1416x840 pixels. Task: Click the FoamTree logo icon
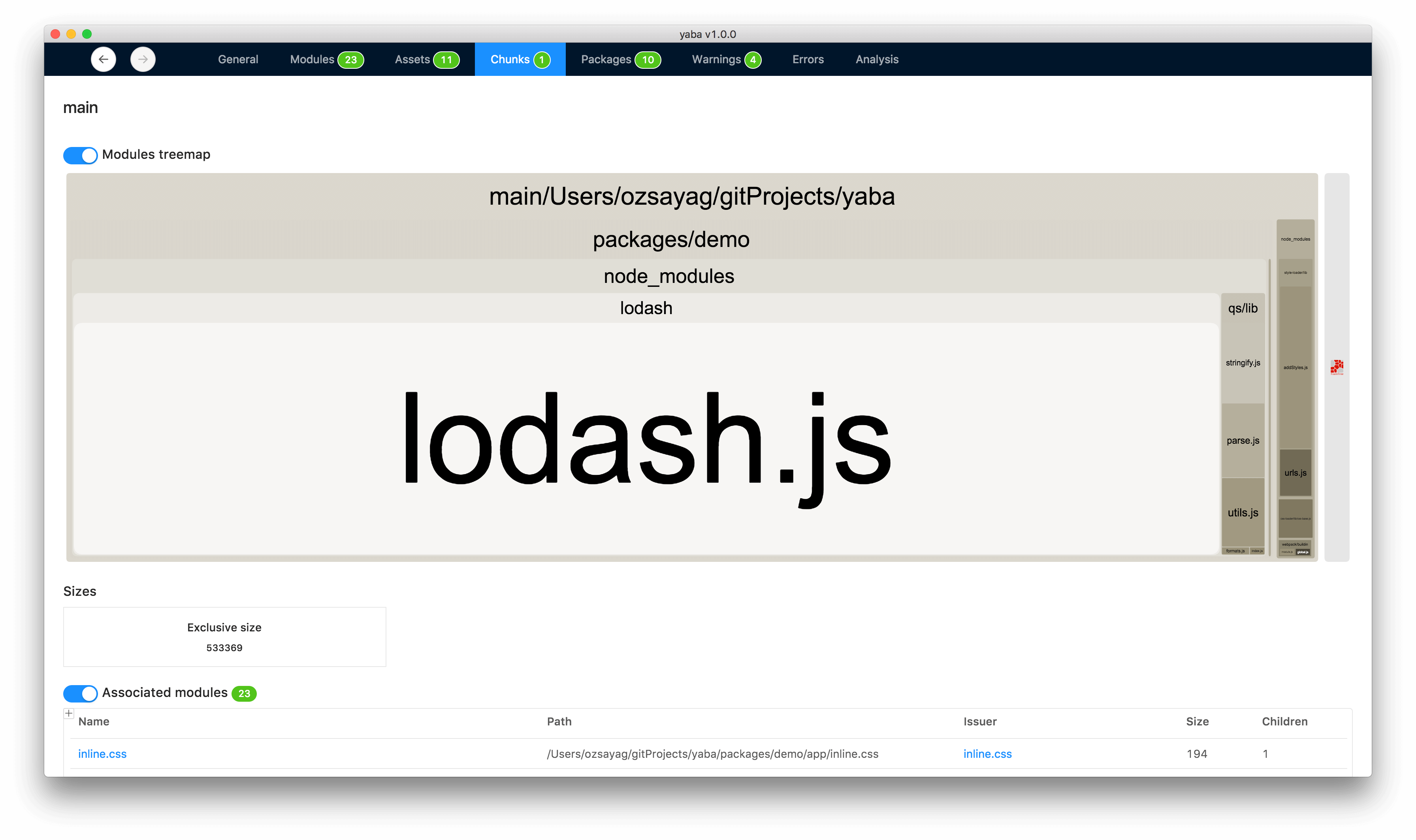pos(1337,367)
